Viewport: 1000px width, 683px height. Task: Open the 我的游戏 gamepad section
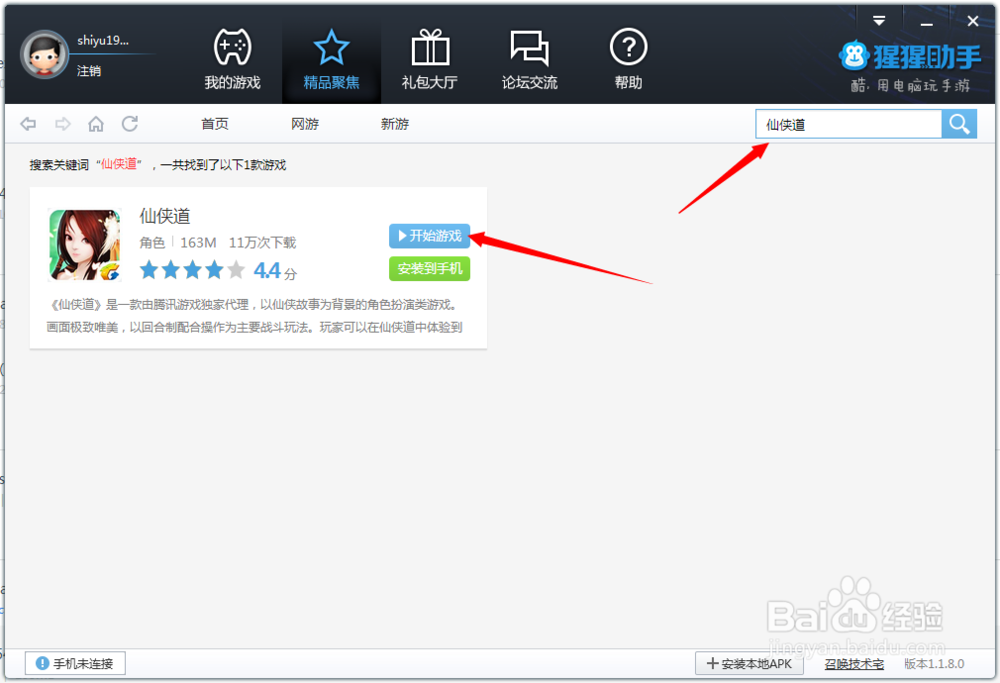click(x=232, y=59)
